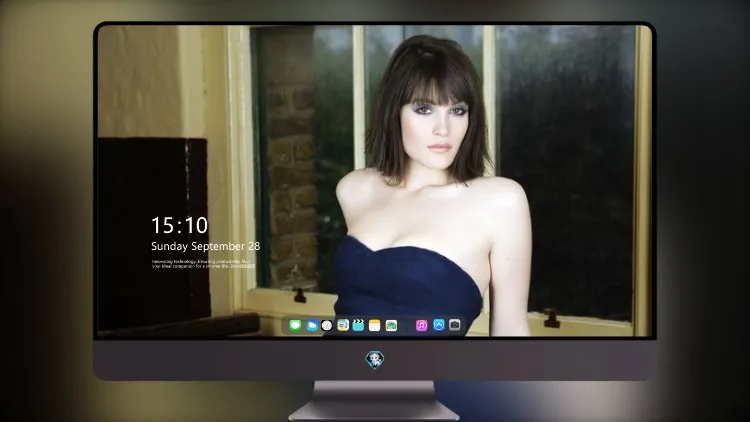Open the green Messages dock icon
This screenshot has width=750, height=422.
[295, 325]
